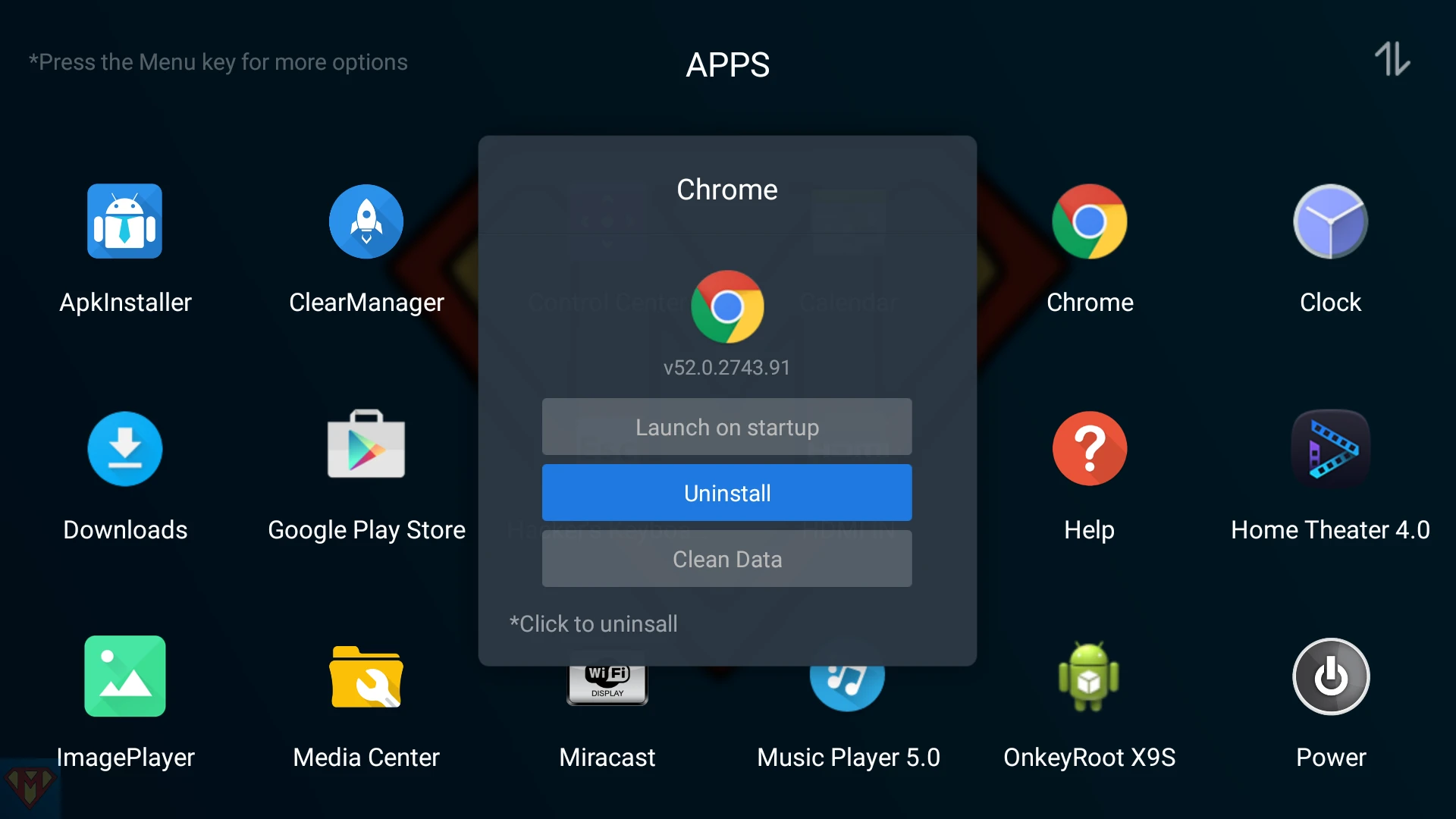Click the ImagePlayer label text
This screenshot has width=1456, height=819.
125,758
